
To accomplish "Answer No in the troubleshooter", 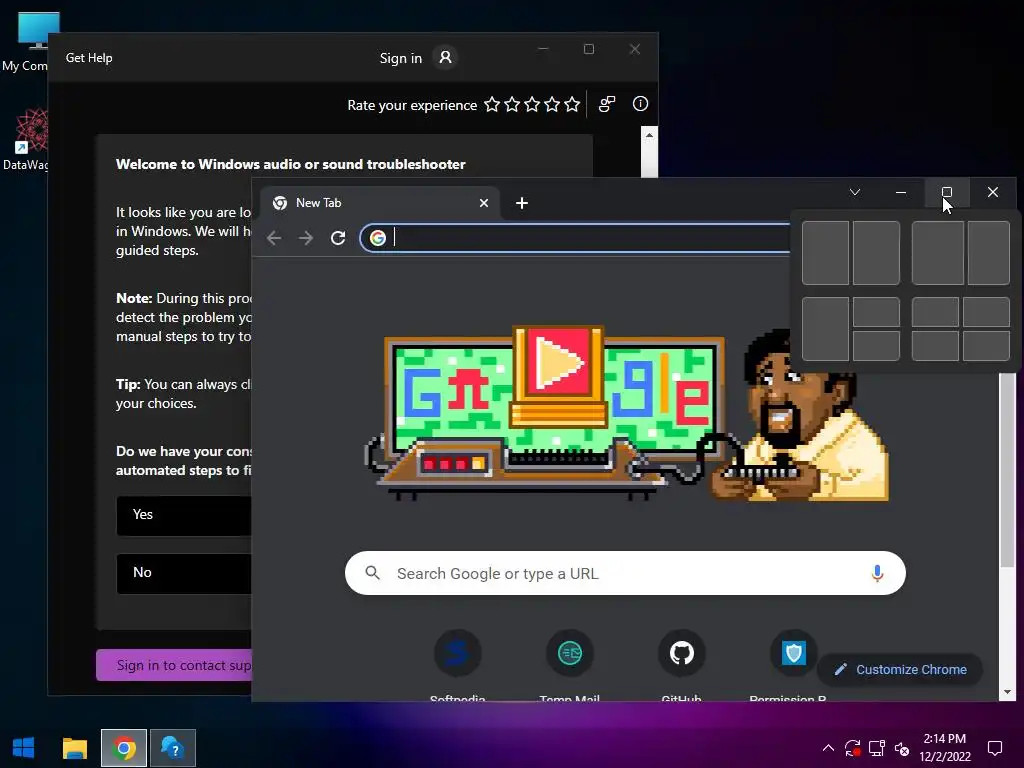I will pos(184,573).
